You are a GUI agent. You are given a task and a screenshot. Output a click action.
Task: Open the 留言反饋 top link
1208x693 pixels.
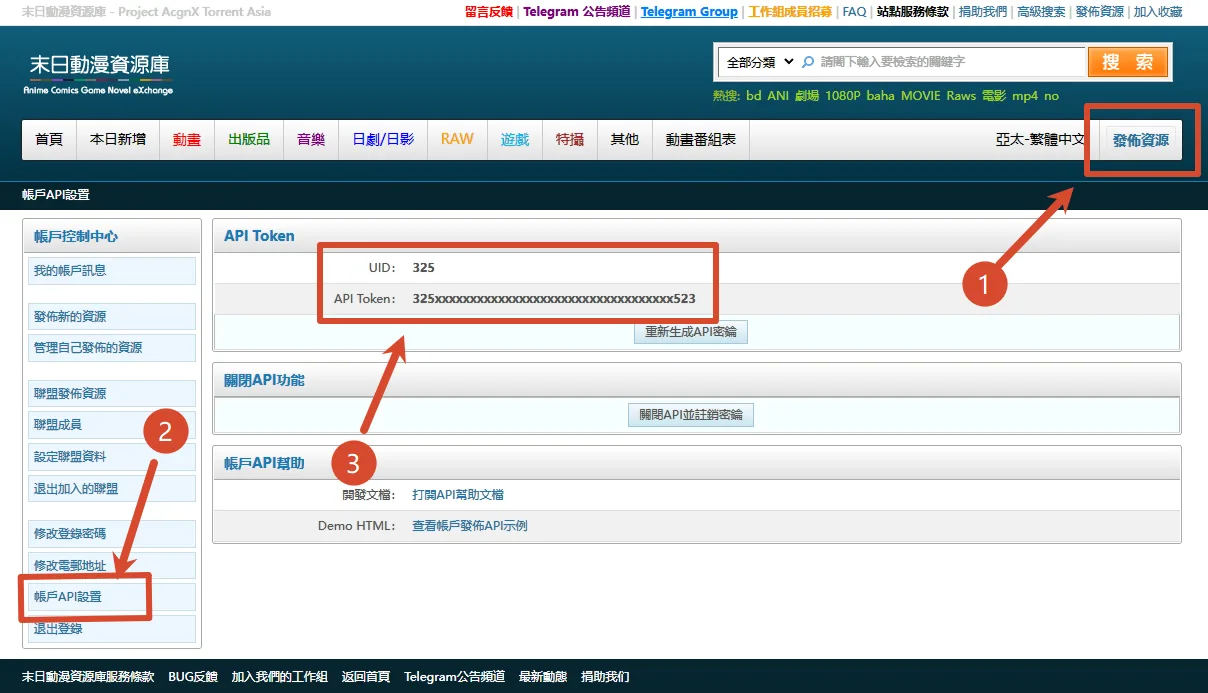coord(489,12)
